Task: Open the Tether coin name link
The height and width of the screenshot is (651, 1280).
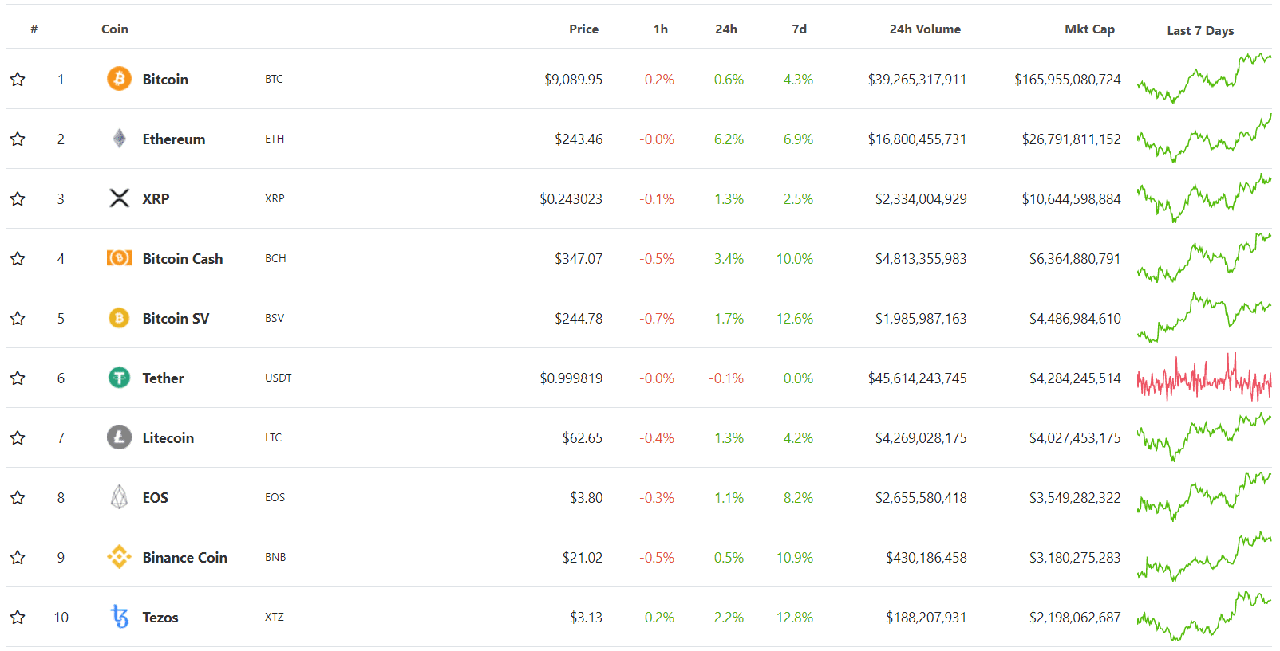Action: tap(163, 378)
